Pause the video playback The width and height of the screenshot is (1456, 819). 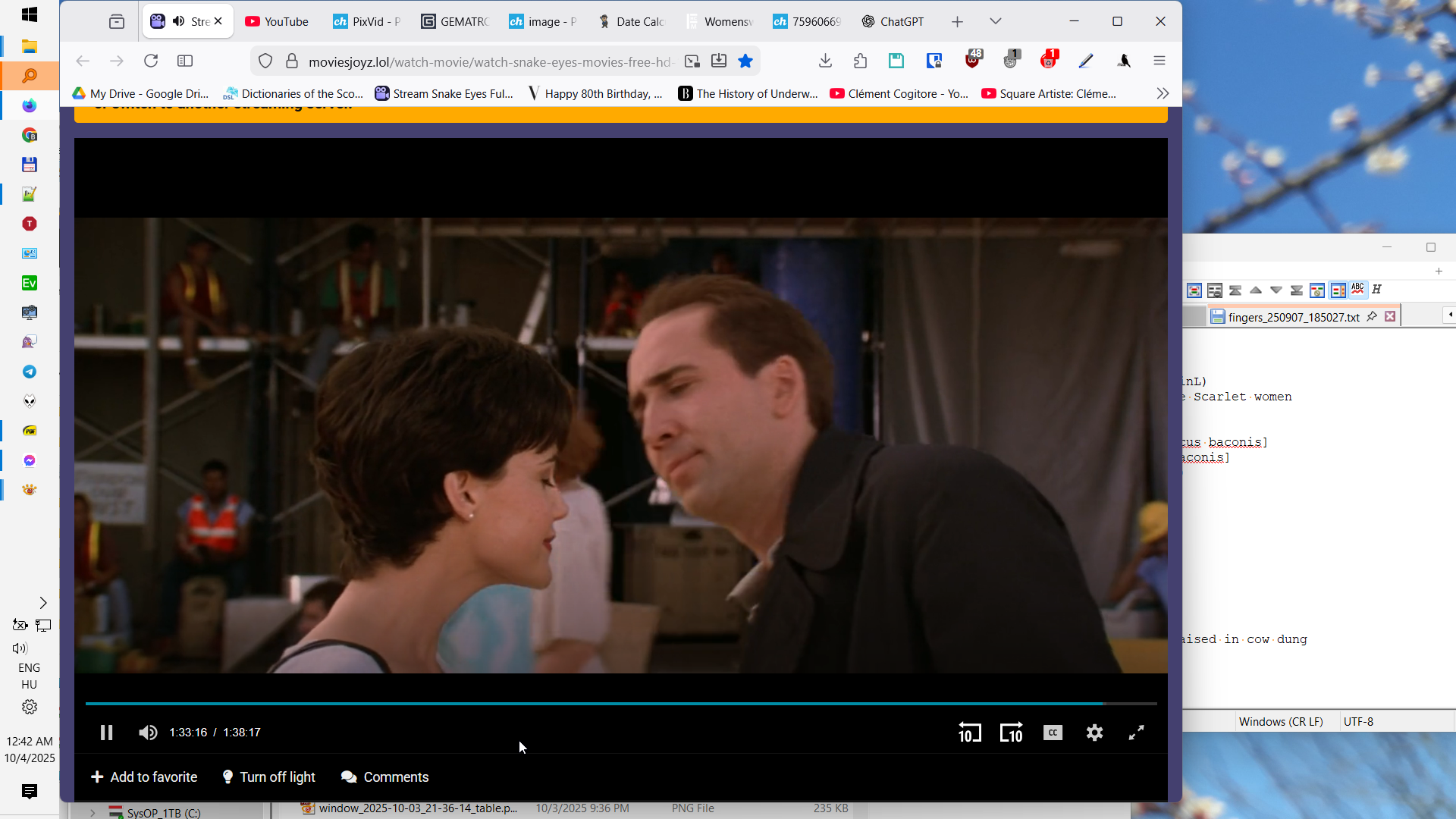click(x=106, y=733)
